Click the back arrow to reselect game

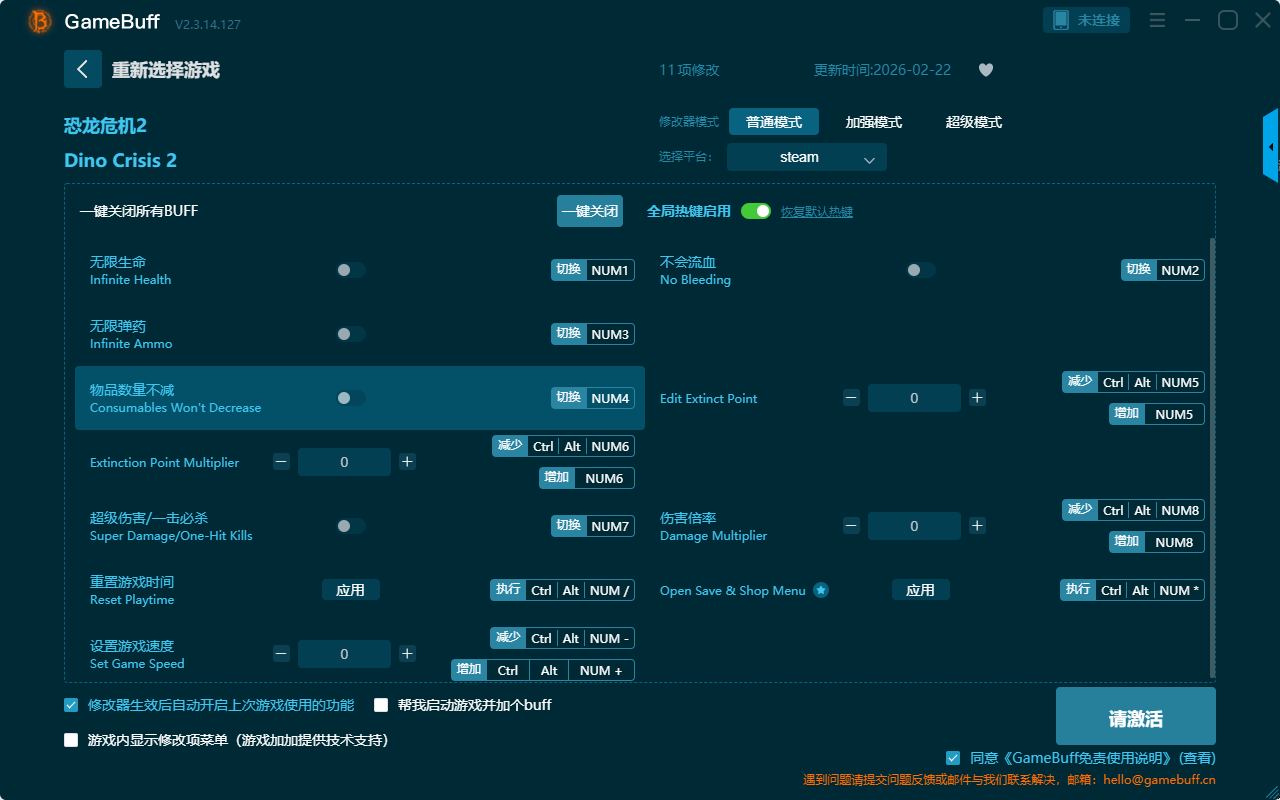[x=83, y=69]
